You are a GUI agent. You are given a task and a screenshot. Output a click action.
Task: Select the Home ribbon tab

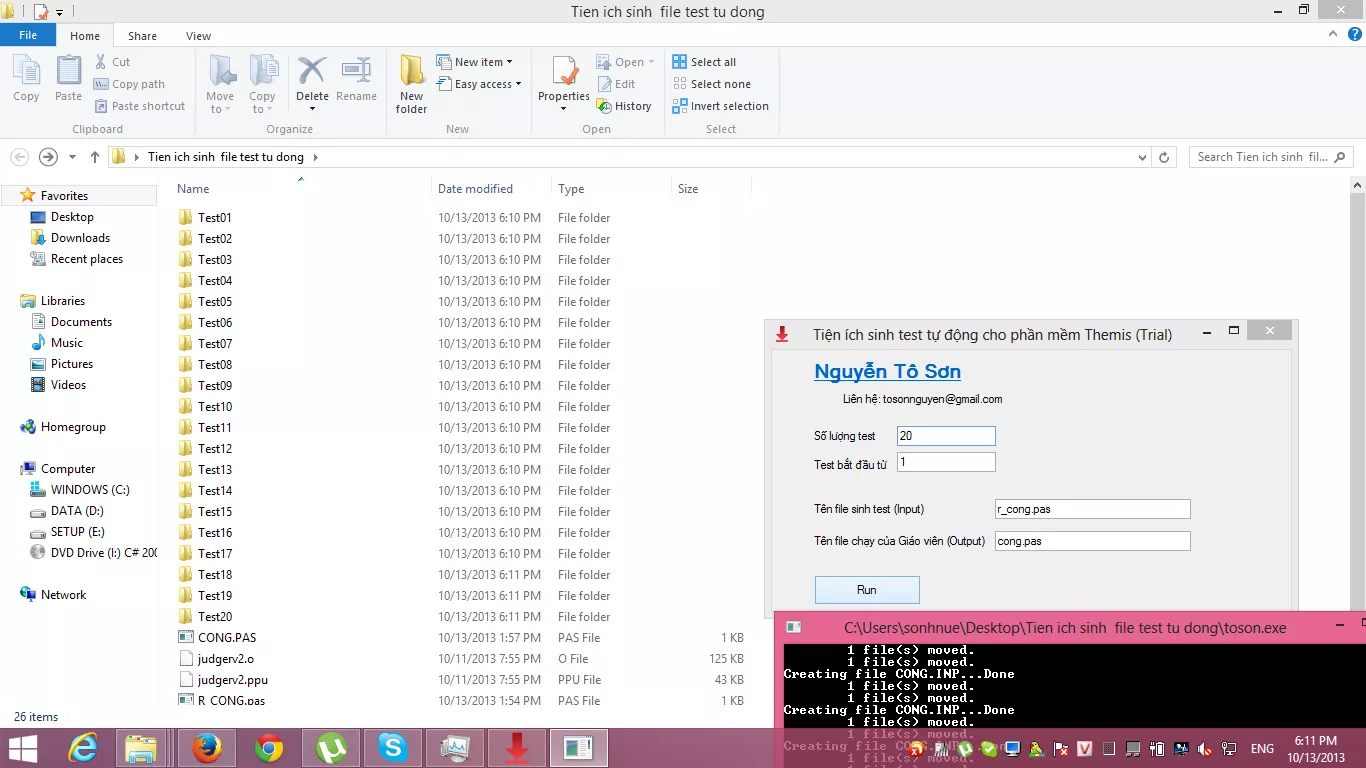tap(85, 36)
